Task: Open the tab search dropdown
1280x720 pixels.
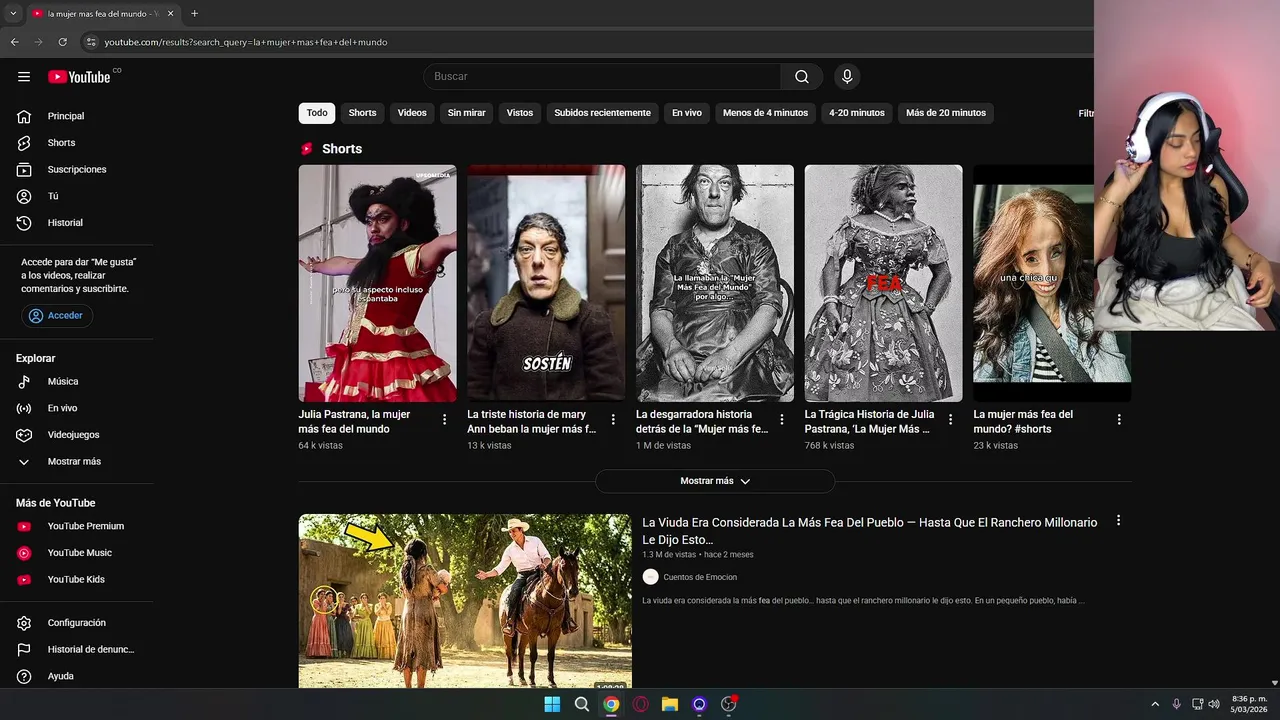Action: [13, 13]
